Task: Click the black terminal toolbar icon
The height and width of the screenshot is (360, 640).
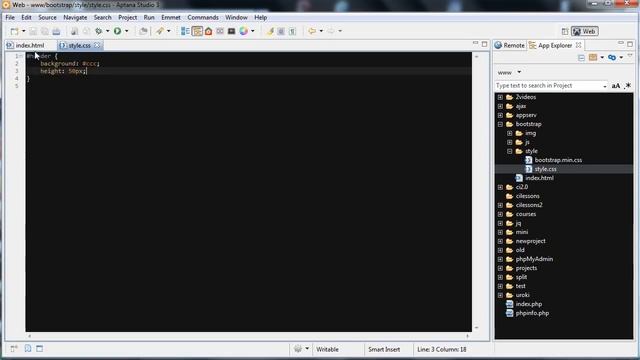Action: coord(231,31)
